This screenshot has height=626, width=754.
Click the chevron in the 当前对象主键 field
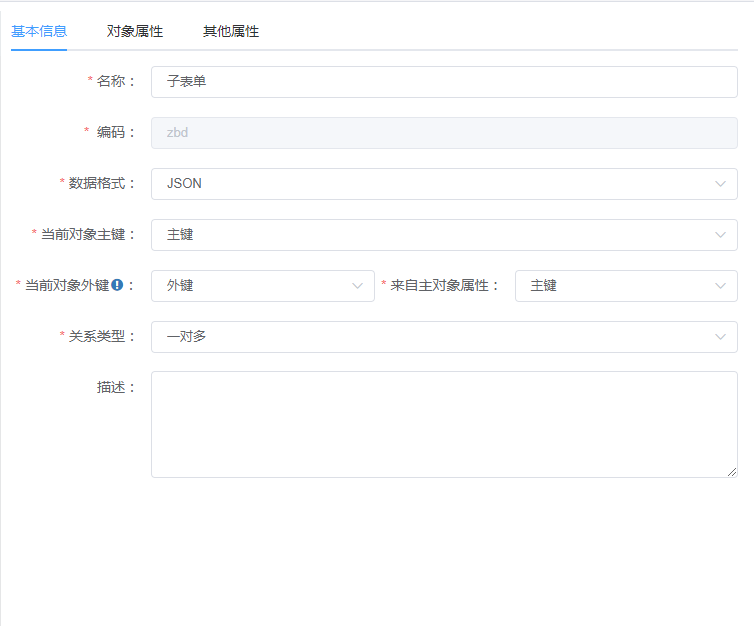(x=720, y=235)
